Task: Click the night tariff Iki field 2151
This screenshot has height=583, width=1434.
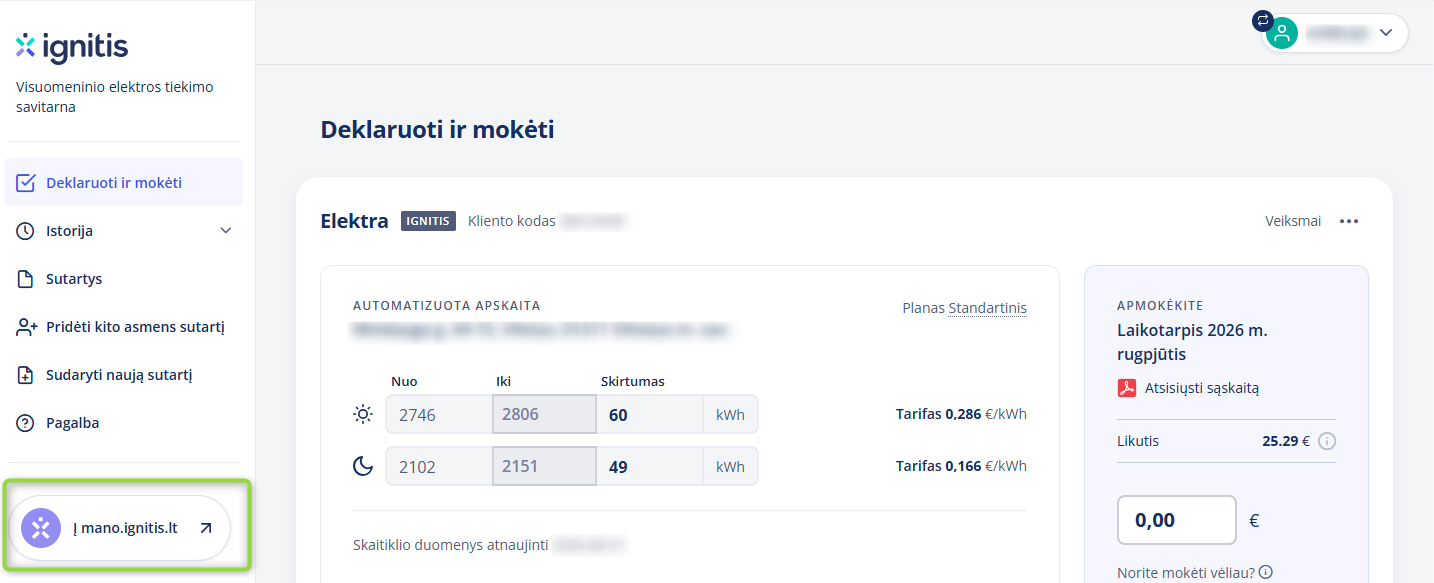Action: point(544,466)
